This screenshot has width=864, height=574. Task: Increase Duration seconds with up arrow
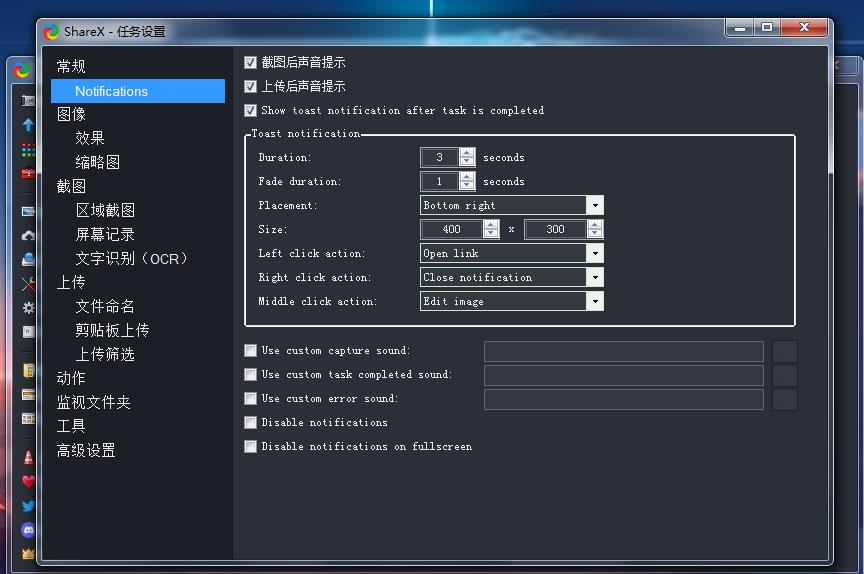click(x=467, y=153)
